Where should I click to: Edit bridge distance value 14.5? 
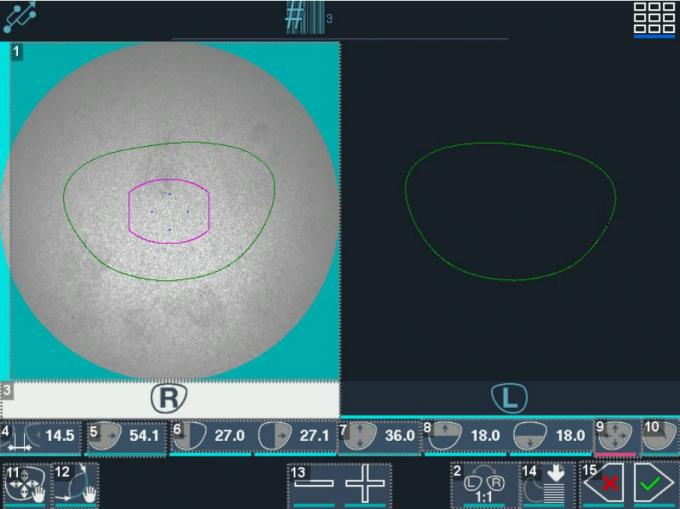pos(41,436)
